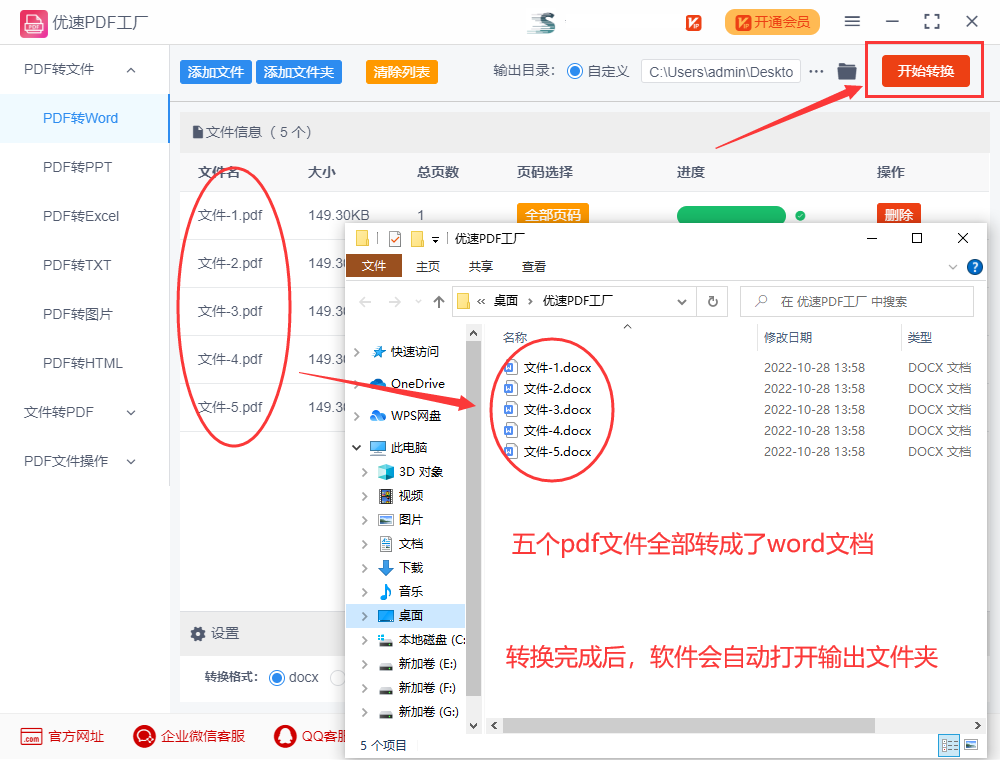Click the VIP badge icon in title bar
Image resolution: width=1000 pixels, height=760 pixels.
click(693, 23)
